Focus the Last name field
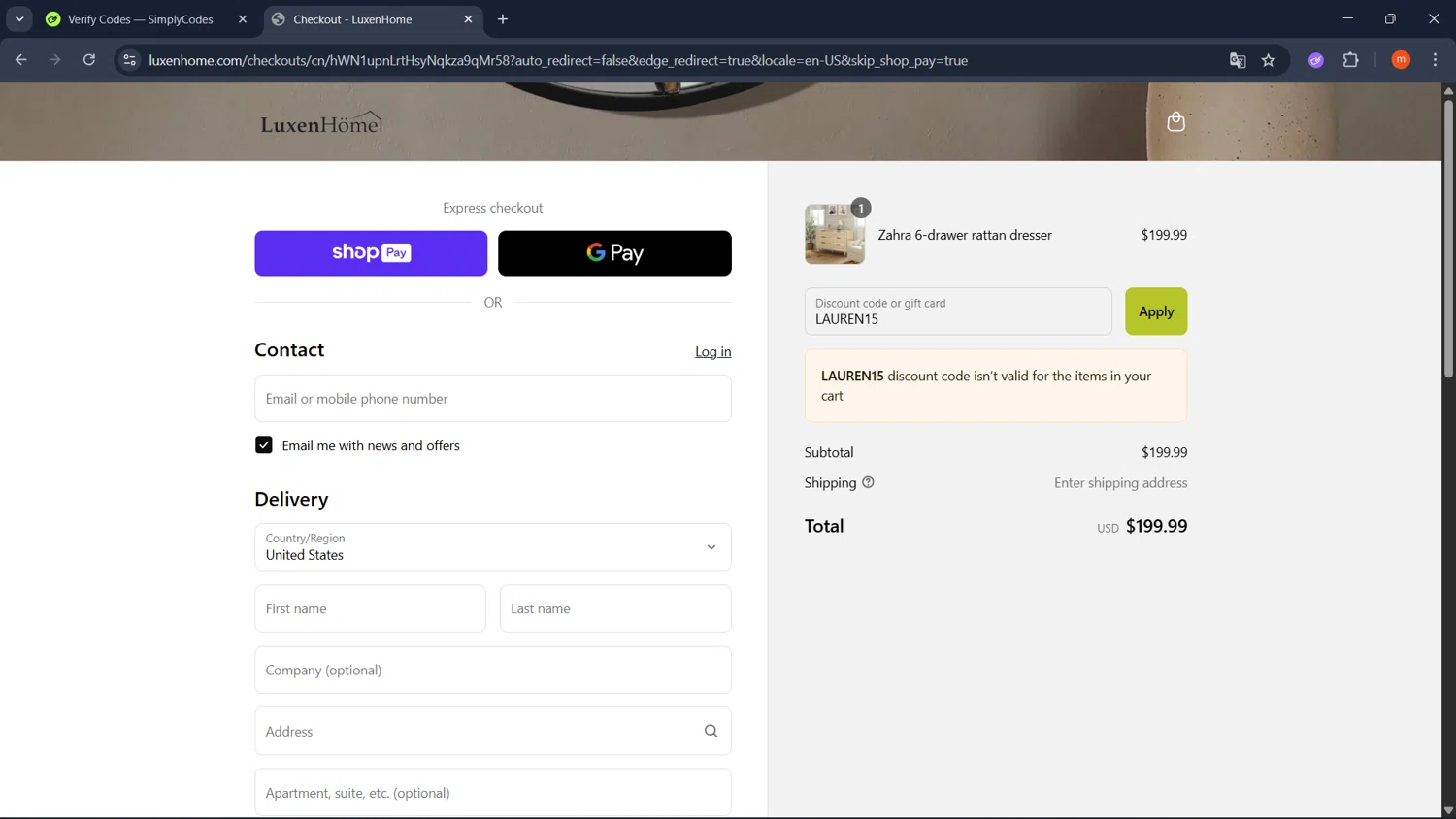The image size is (1456, 819). 615,608
